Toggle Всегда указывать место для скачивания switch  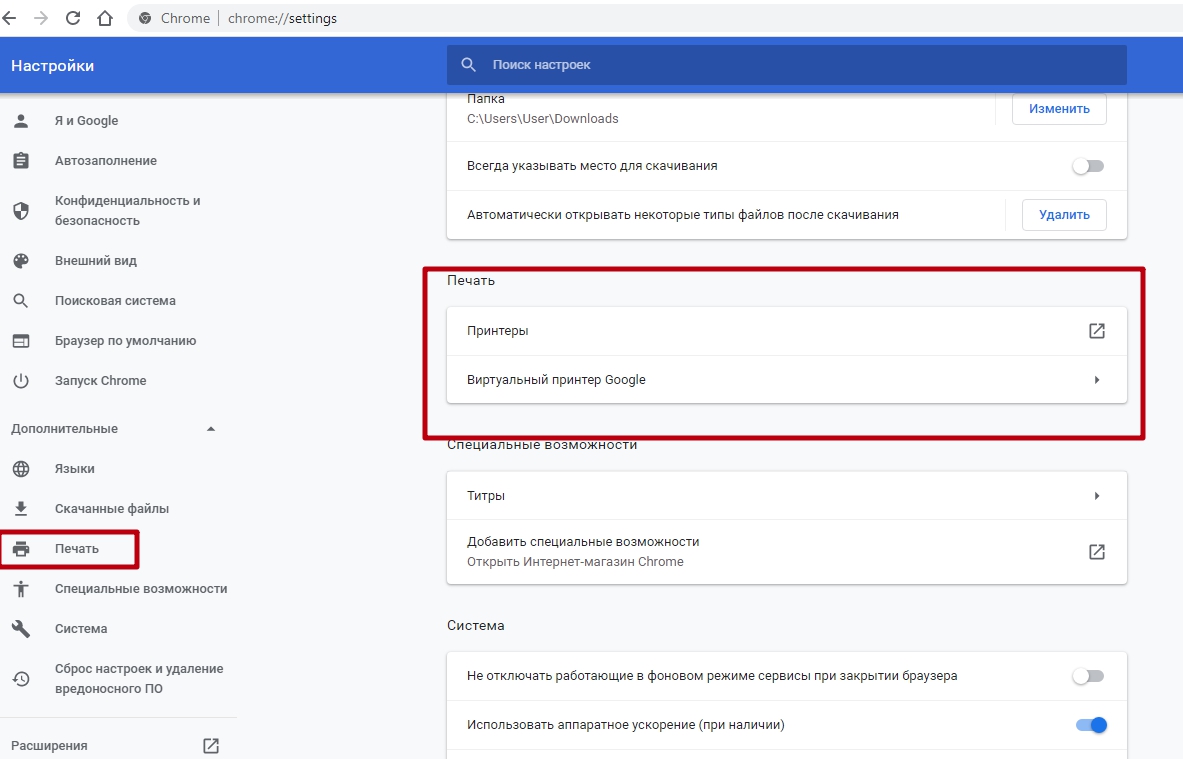click(1088, 166)
